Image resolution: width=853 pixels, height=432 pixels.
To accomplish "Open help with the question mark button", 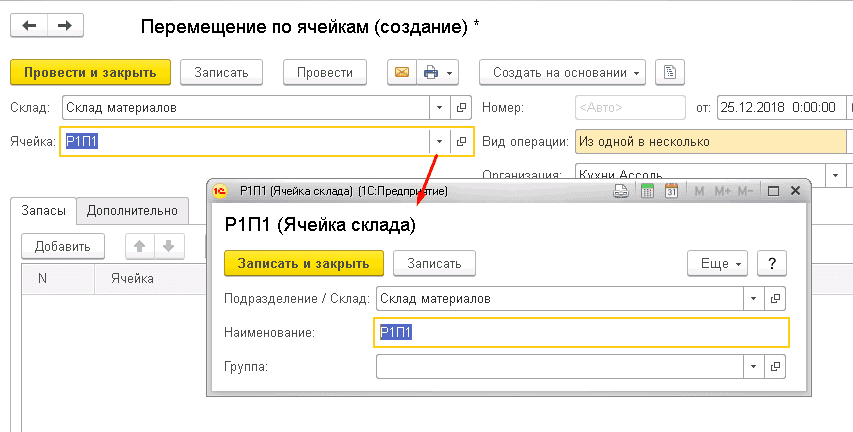I will (x=771, y=263).
